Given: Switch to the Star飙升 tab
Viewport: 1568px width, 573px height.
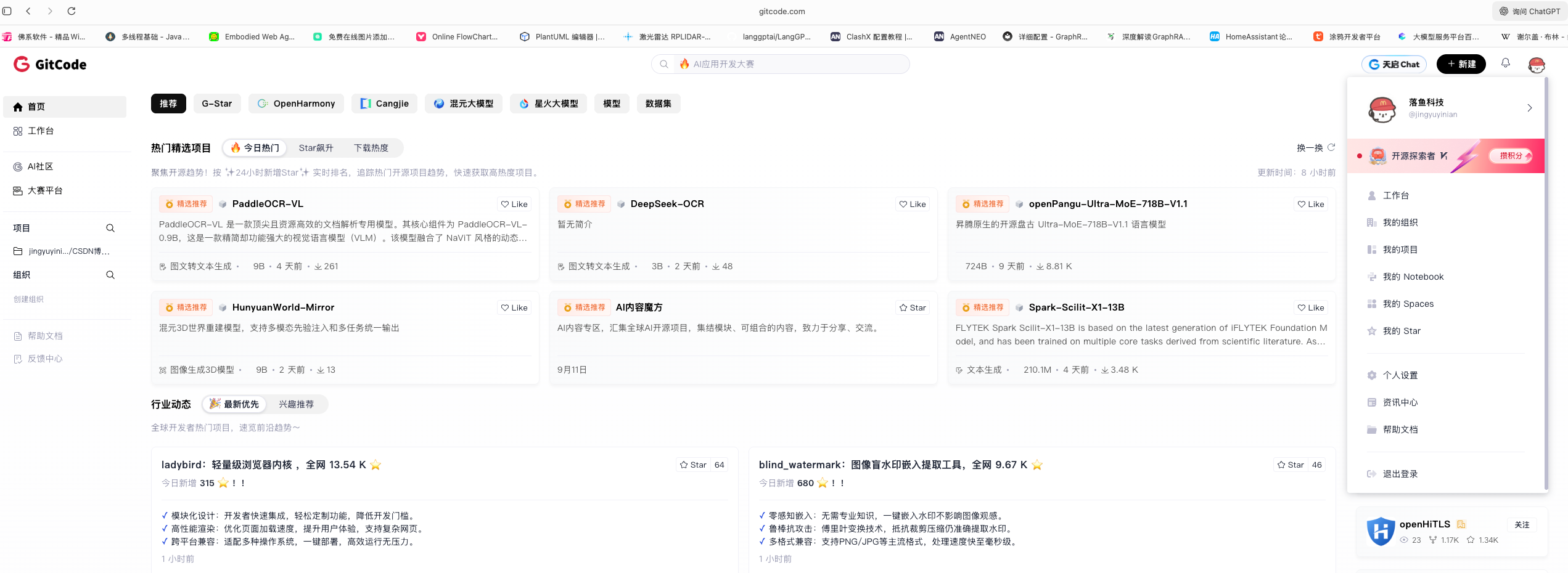Looking at the screenshot, I should pos(316,148).
